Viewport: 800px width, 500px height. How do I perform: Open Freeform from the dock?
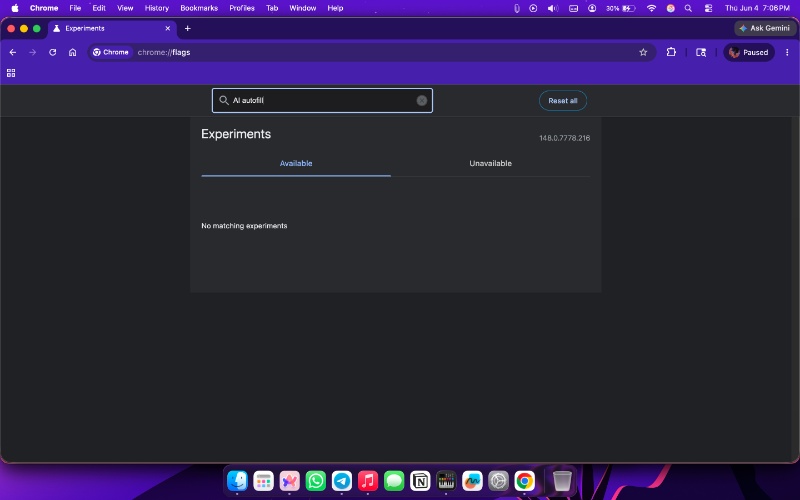(472, 480)
